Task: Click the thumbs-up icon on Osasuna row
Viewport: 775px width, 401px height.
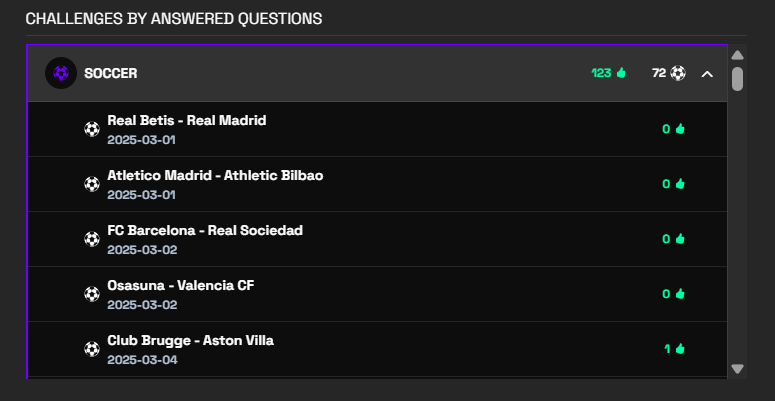Action: click(680, 294)
